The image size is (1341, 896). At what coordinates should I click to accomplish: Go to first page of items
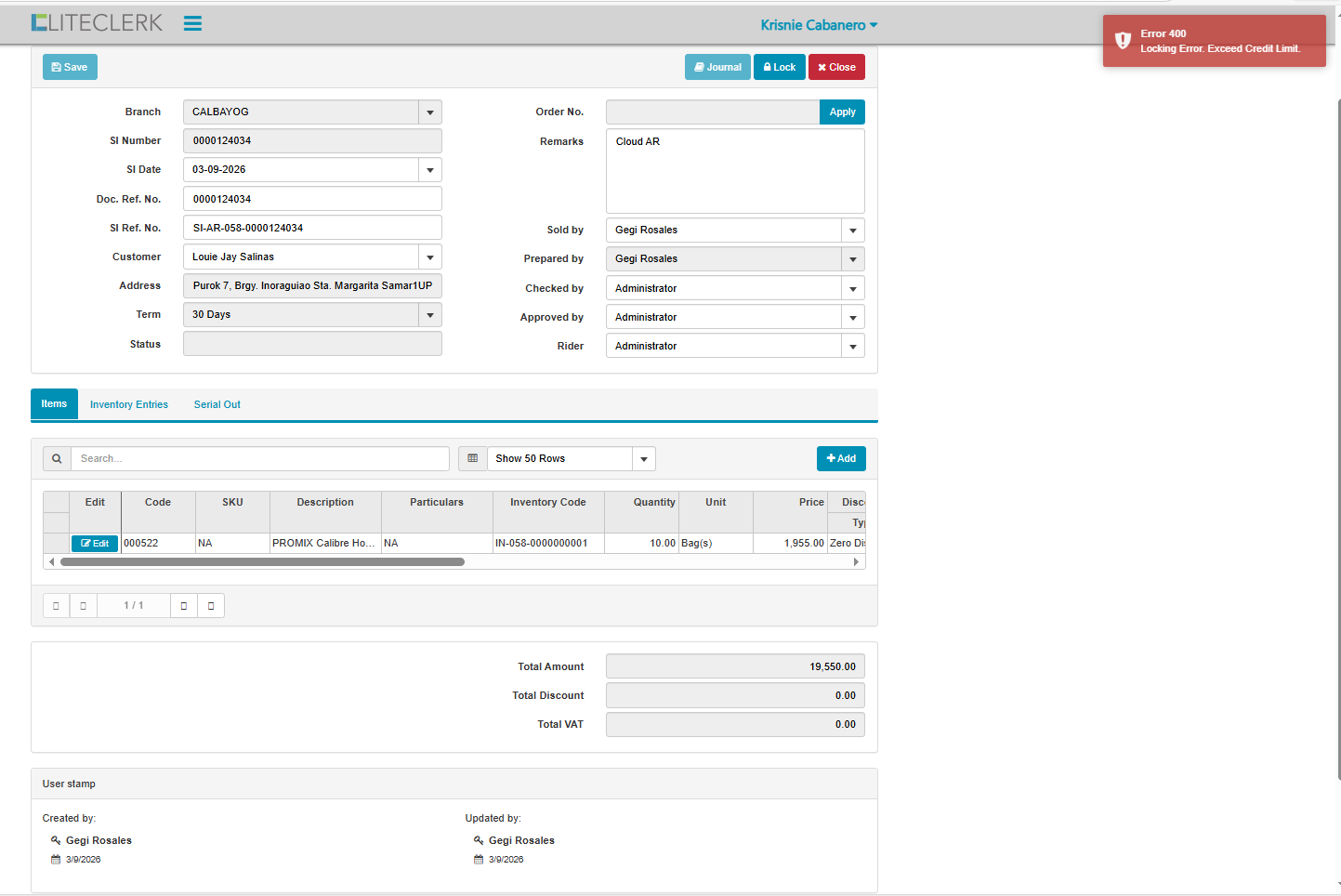coord(56,606)
